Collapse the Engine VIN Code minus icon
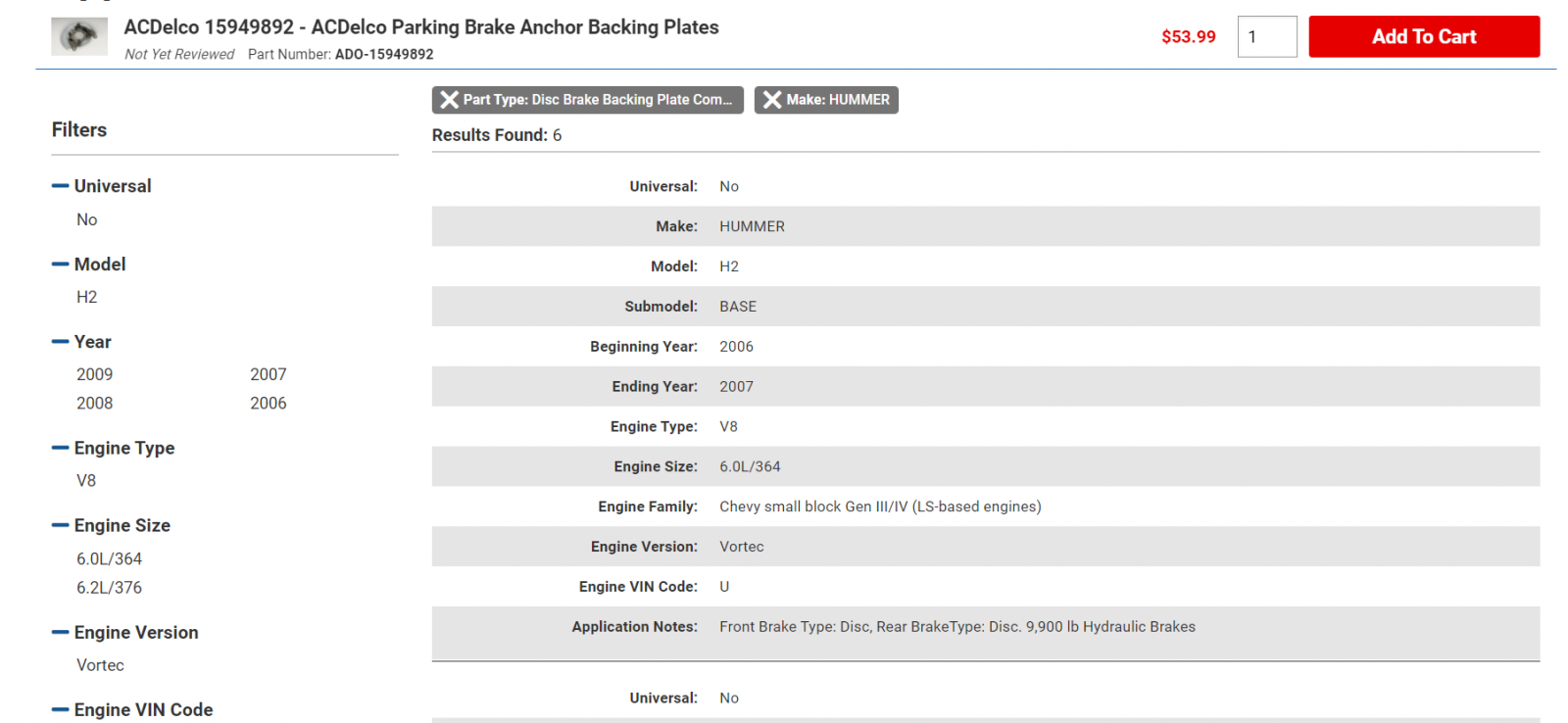This screenshot has height=723, width=1568. coord(60,710)
